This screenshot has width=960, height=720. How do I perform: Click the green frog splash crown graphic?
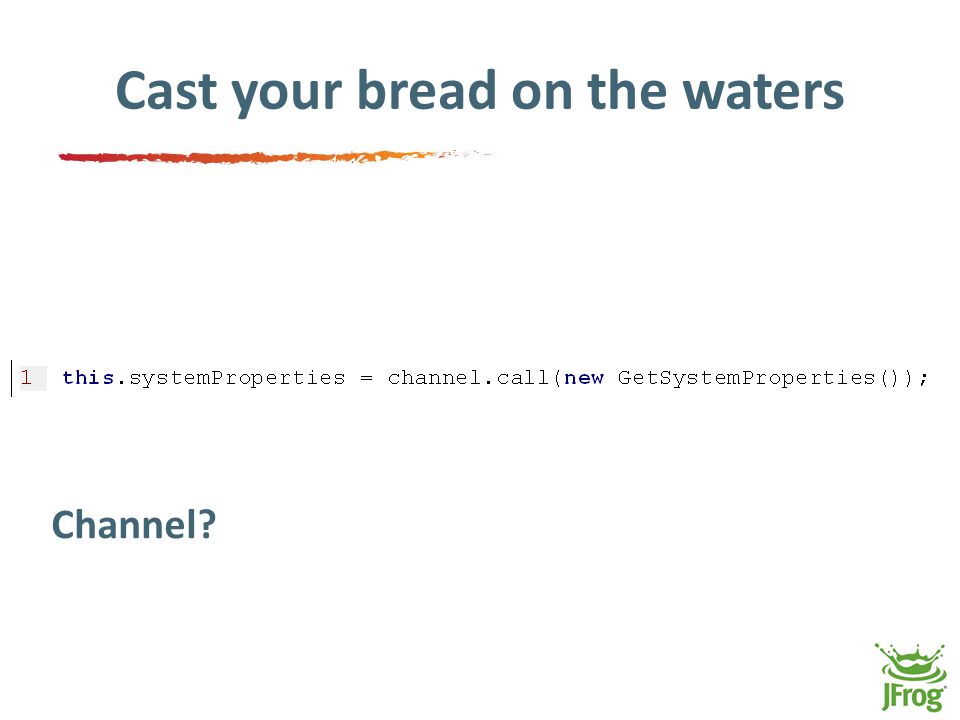[909, 662]
